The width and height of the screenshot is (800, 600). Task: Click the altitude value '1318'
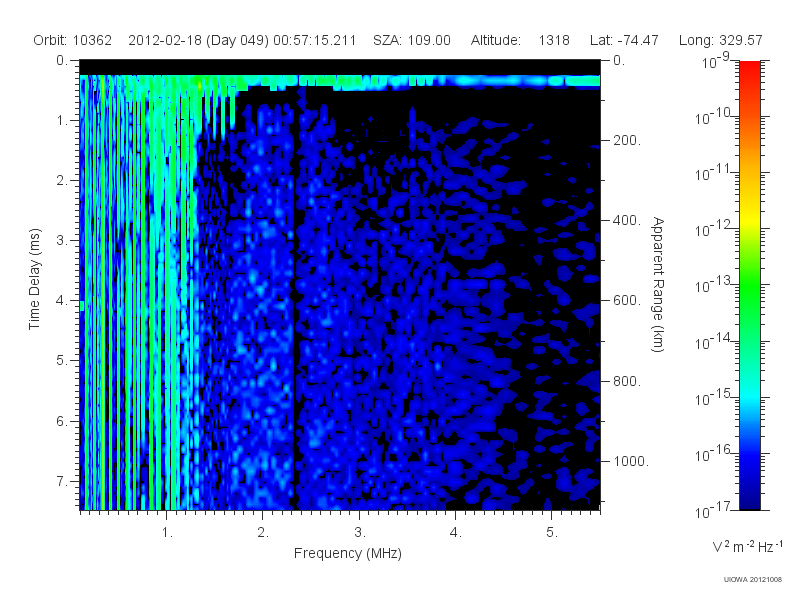pyautogui.click(x=554, y=40)
